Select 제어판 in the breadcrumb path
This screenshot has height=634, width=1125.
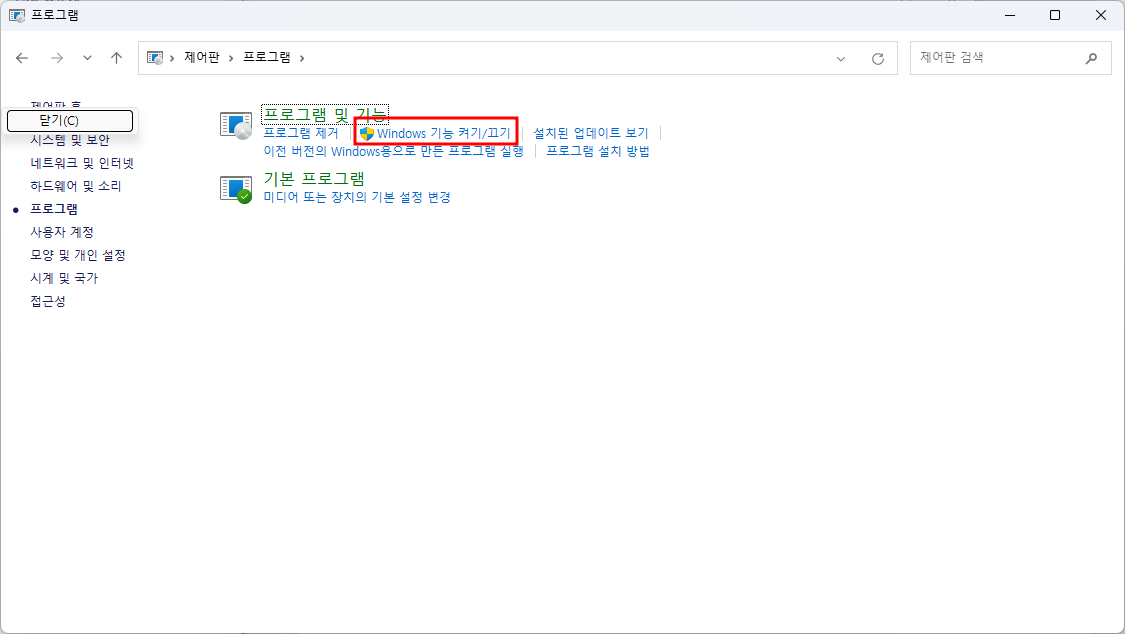click(x=202, y=57)
